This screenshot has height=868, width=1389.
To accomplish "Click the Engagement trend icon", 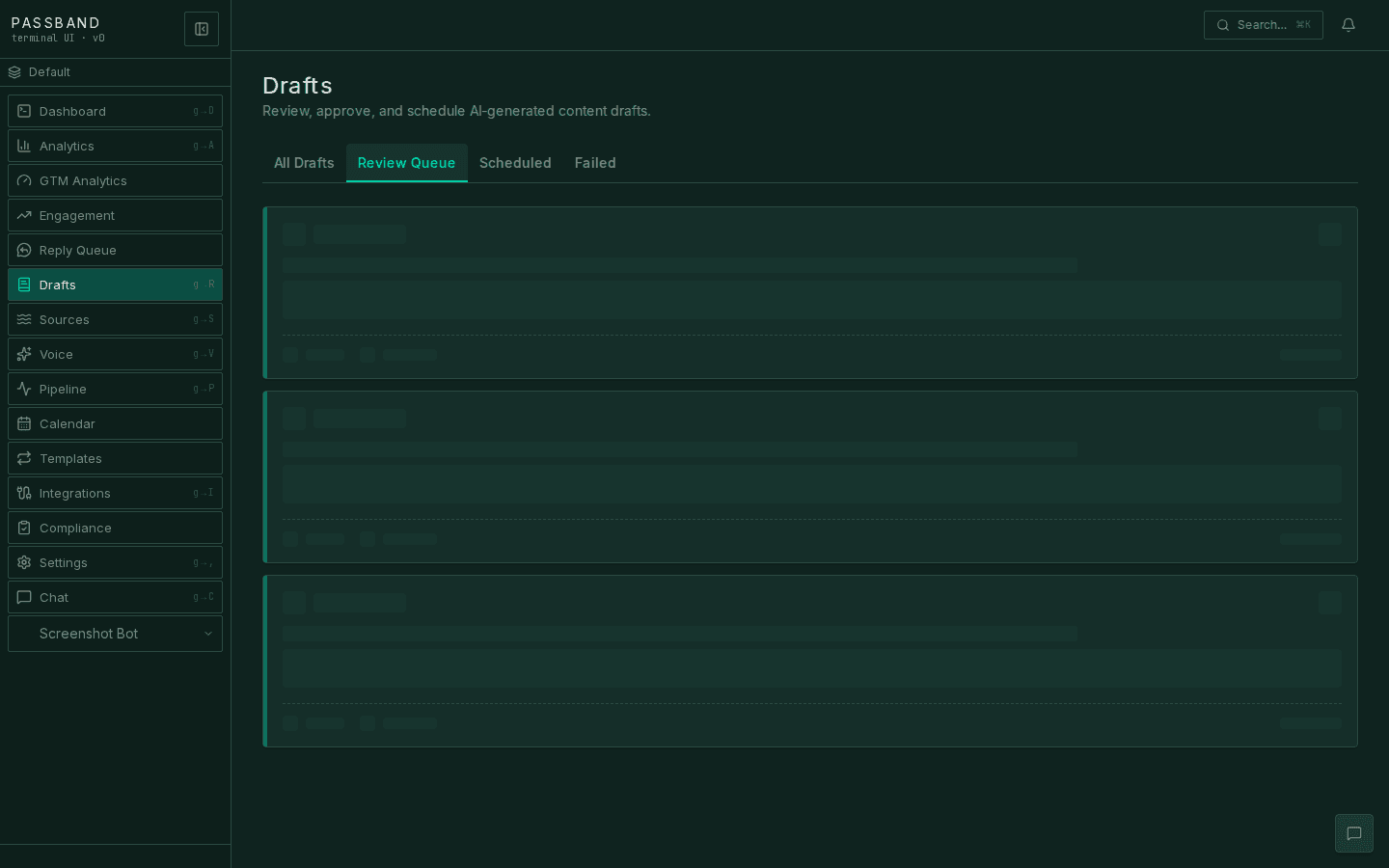I will (x=23, y=215).
